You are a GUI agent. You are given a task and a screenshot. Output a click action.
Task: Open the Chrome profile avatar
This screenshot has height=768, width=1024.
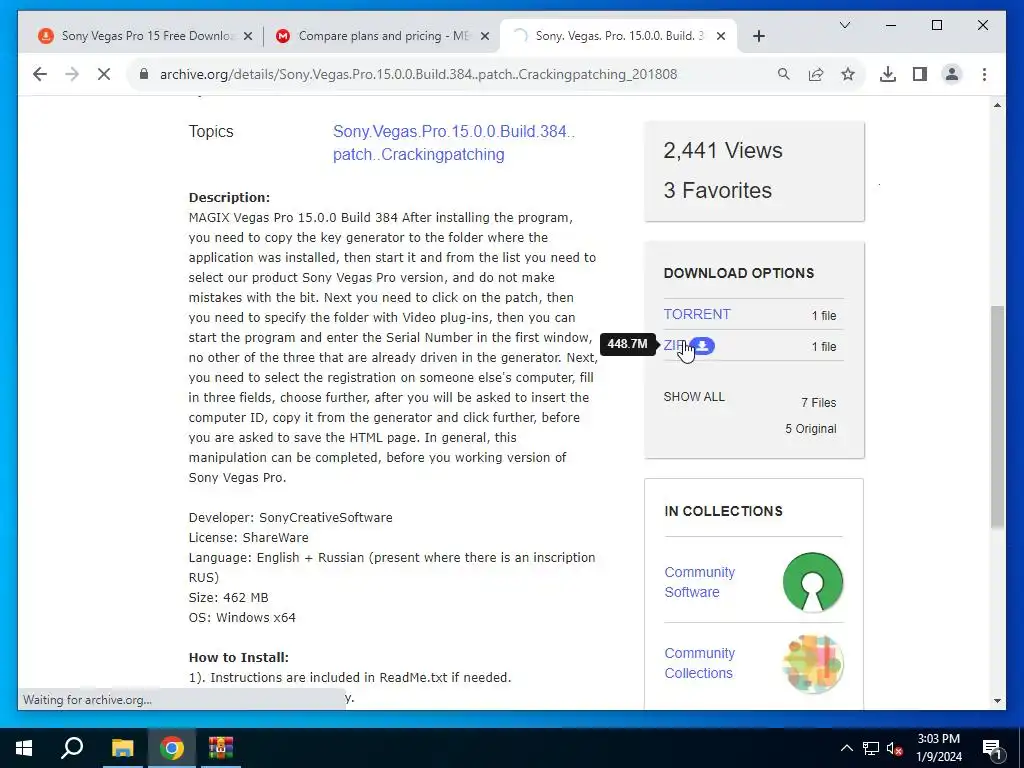[x=952, y=74]
